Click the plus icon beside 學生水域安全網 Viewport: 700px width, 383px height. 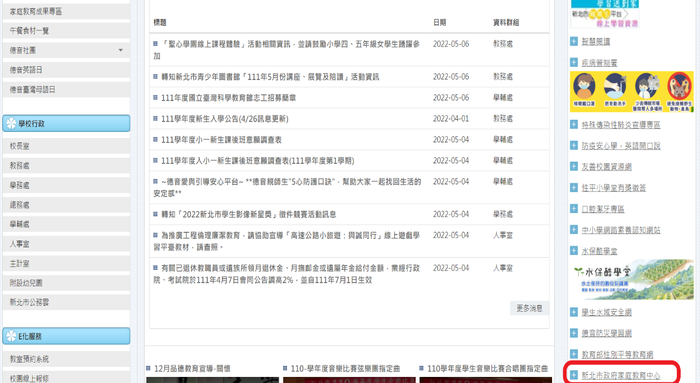tap(574, 312)
